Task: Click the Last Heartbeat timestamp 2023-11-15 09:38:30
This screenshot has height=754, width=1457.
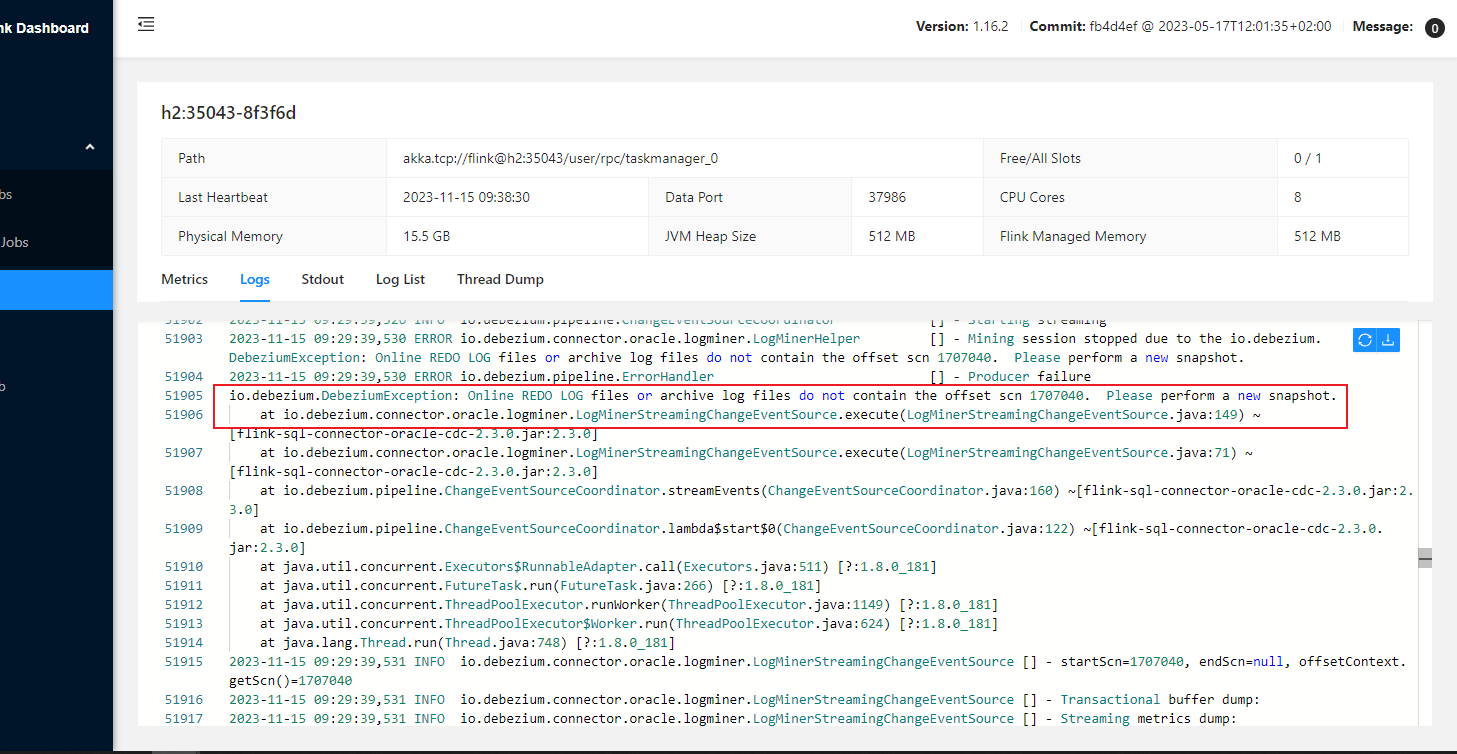Action: coord(466,197)
